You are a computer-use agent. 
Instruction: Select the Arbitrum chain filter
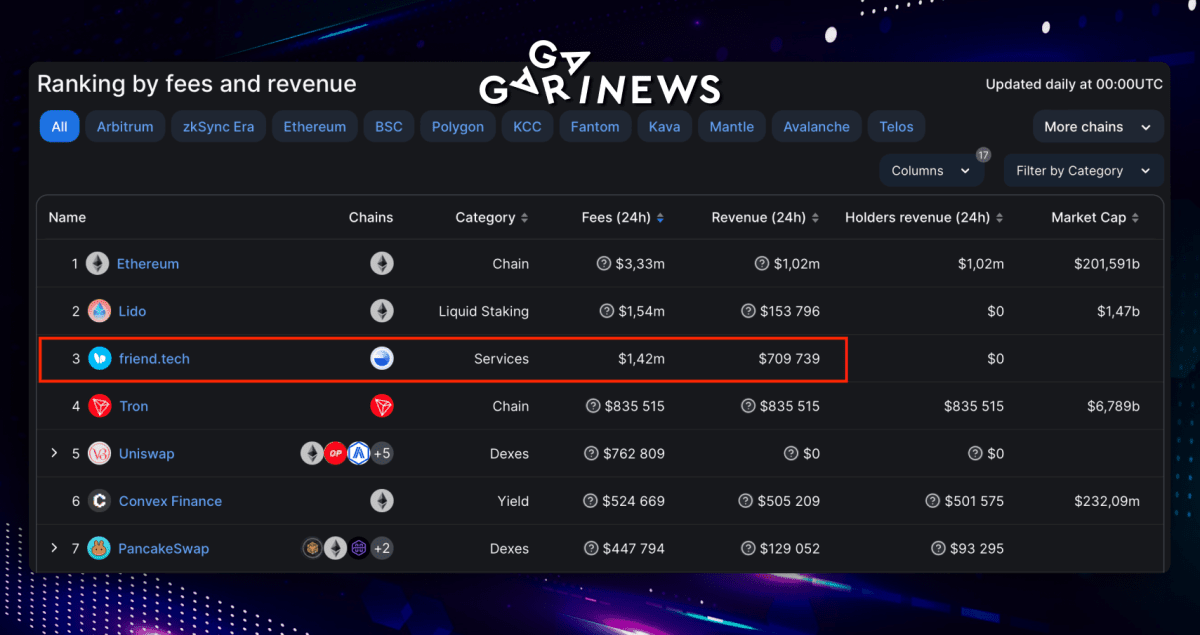(x=126, y=127)
